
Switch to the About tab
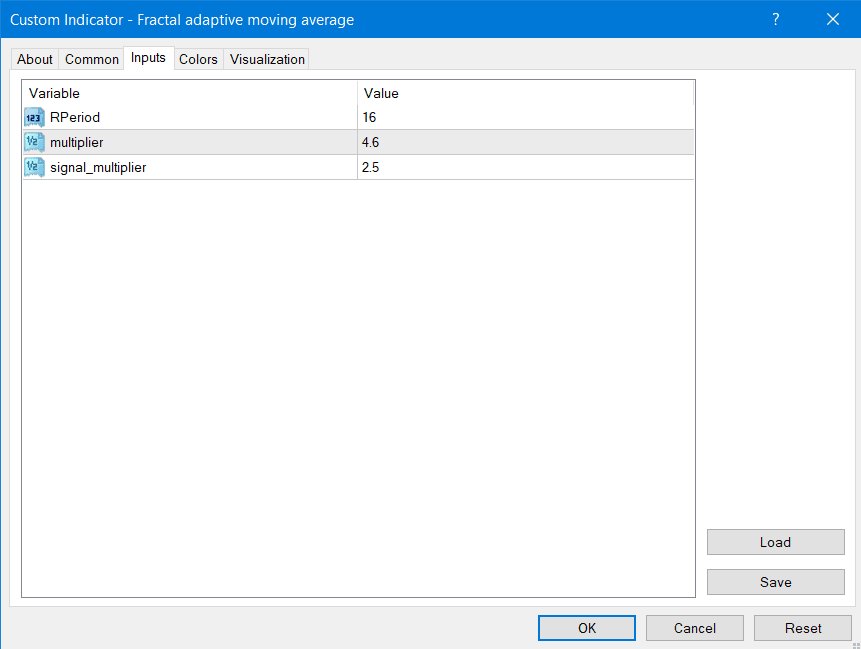point(35,59)
